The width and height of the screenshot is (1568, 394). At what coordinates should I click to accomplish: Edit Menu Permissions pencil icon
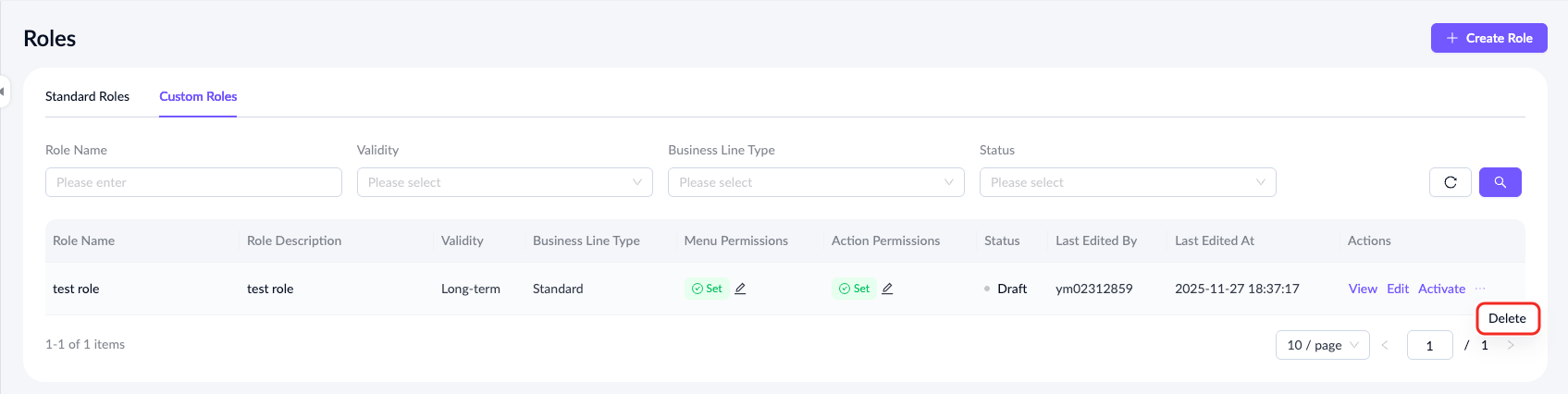coord(740,289)
